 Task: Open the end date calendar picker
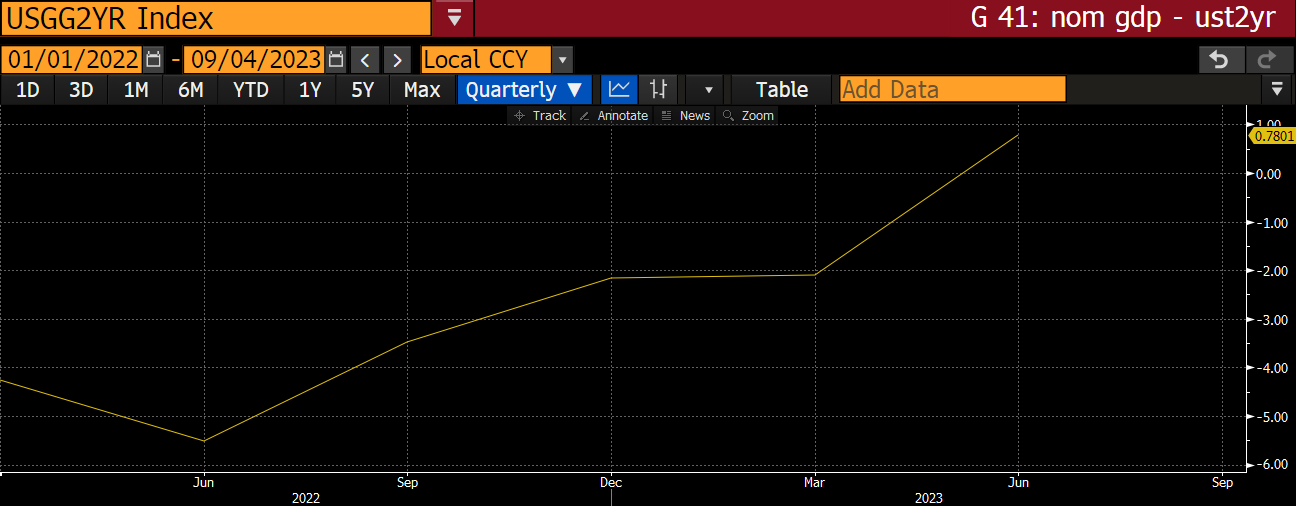point(336,59)
